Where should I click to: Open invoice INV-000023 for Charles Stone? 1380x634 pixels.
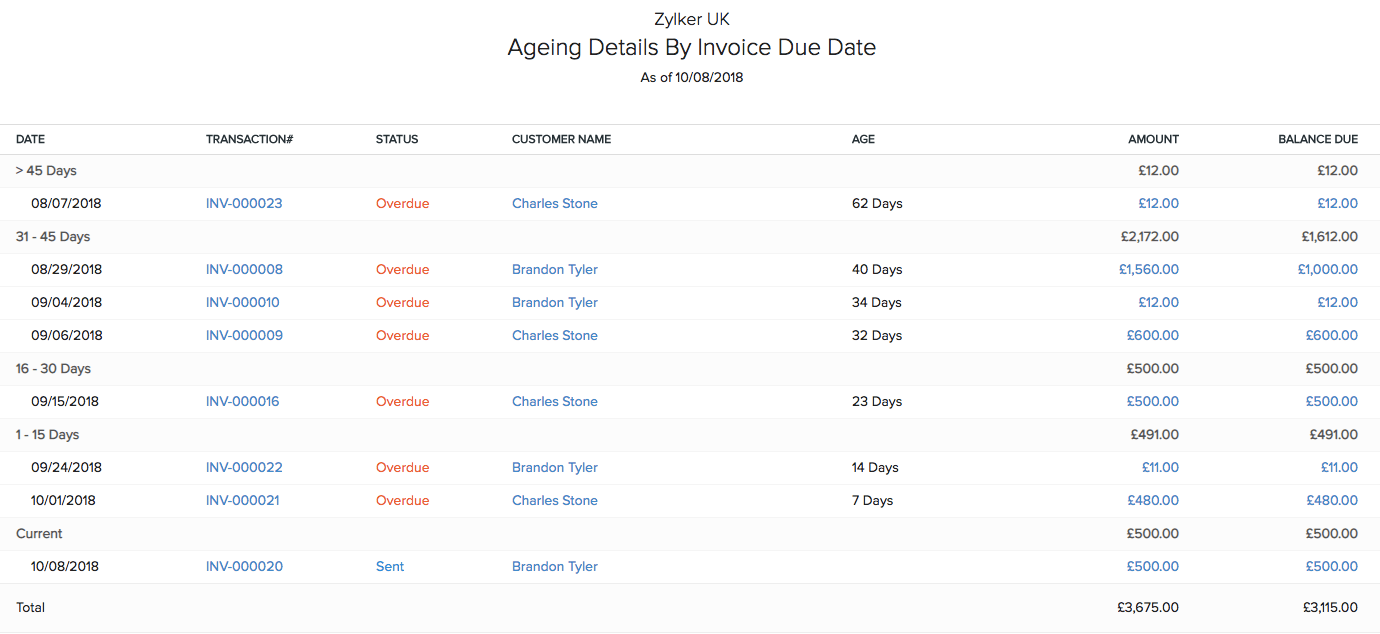point(244,203)
